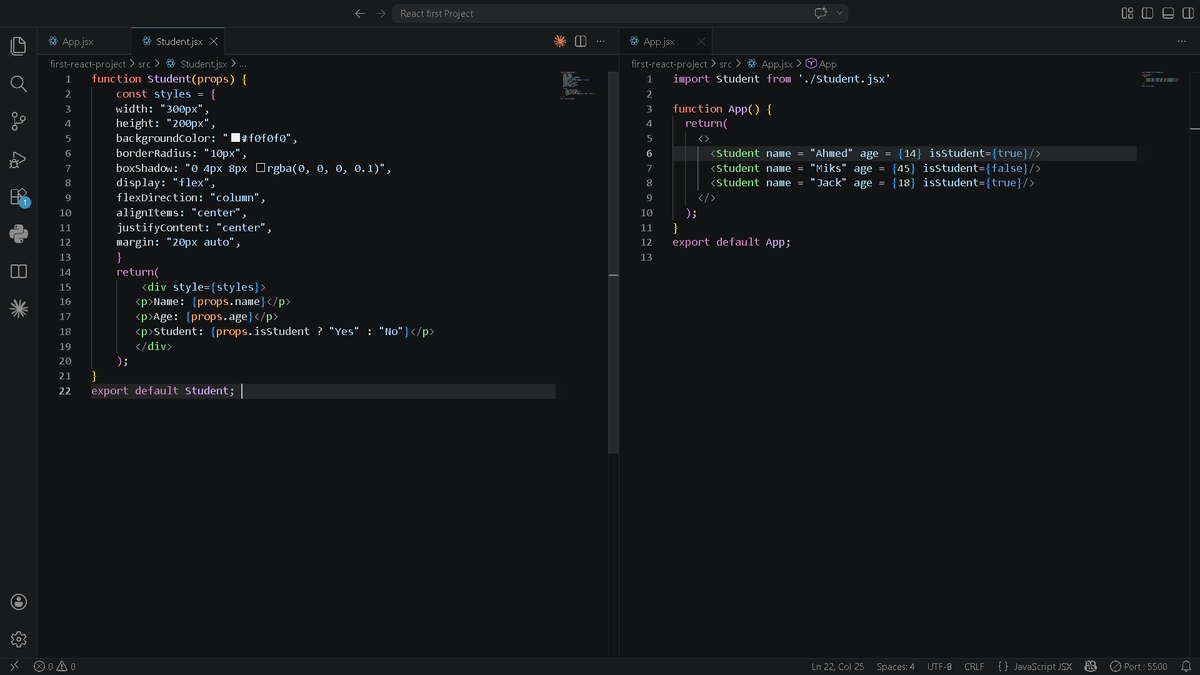This screenshot has width=1200, height=675.
Task: Open the Python icon in activity bar
Action: [x=18, y=234]
